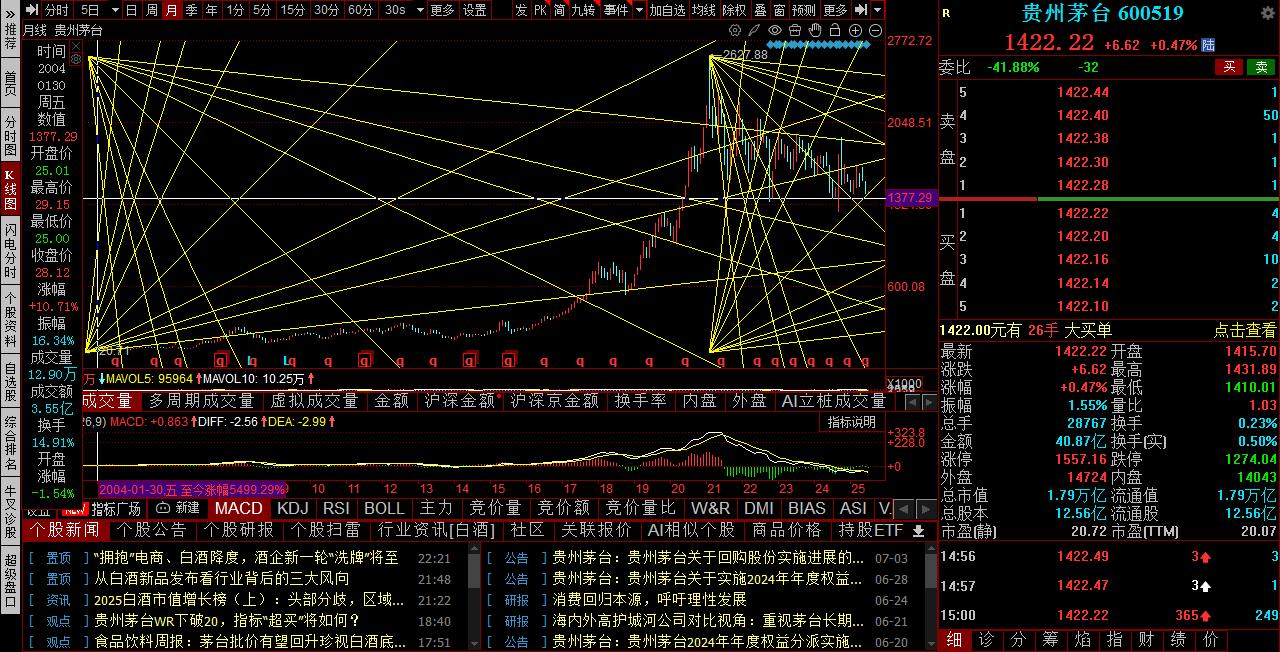The height and width of the screenshot is (652, 1280).
Task: Switch to 周 weekly K-line
Action: point(152,10)
